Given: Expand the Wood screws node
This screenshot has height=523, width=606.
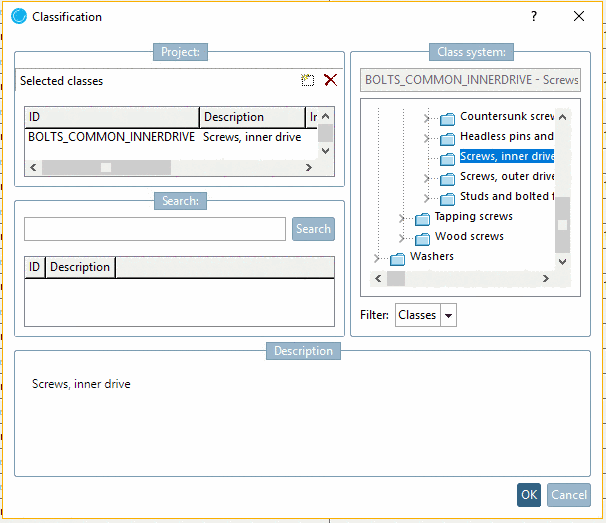Looking at the screenshot, I should pyautogui.click(x=402, y=238).
